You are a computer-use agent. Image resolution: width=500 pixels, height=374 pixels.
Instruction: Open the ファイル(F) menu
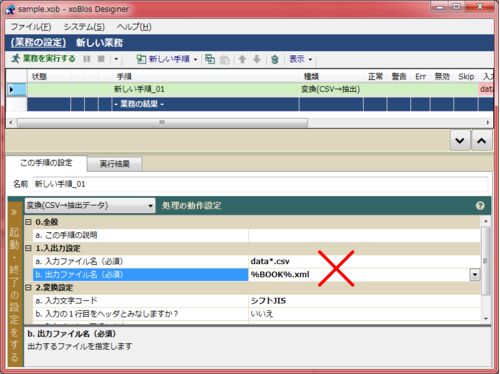click(x=31, y=27)
